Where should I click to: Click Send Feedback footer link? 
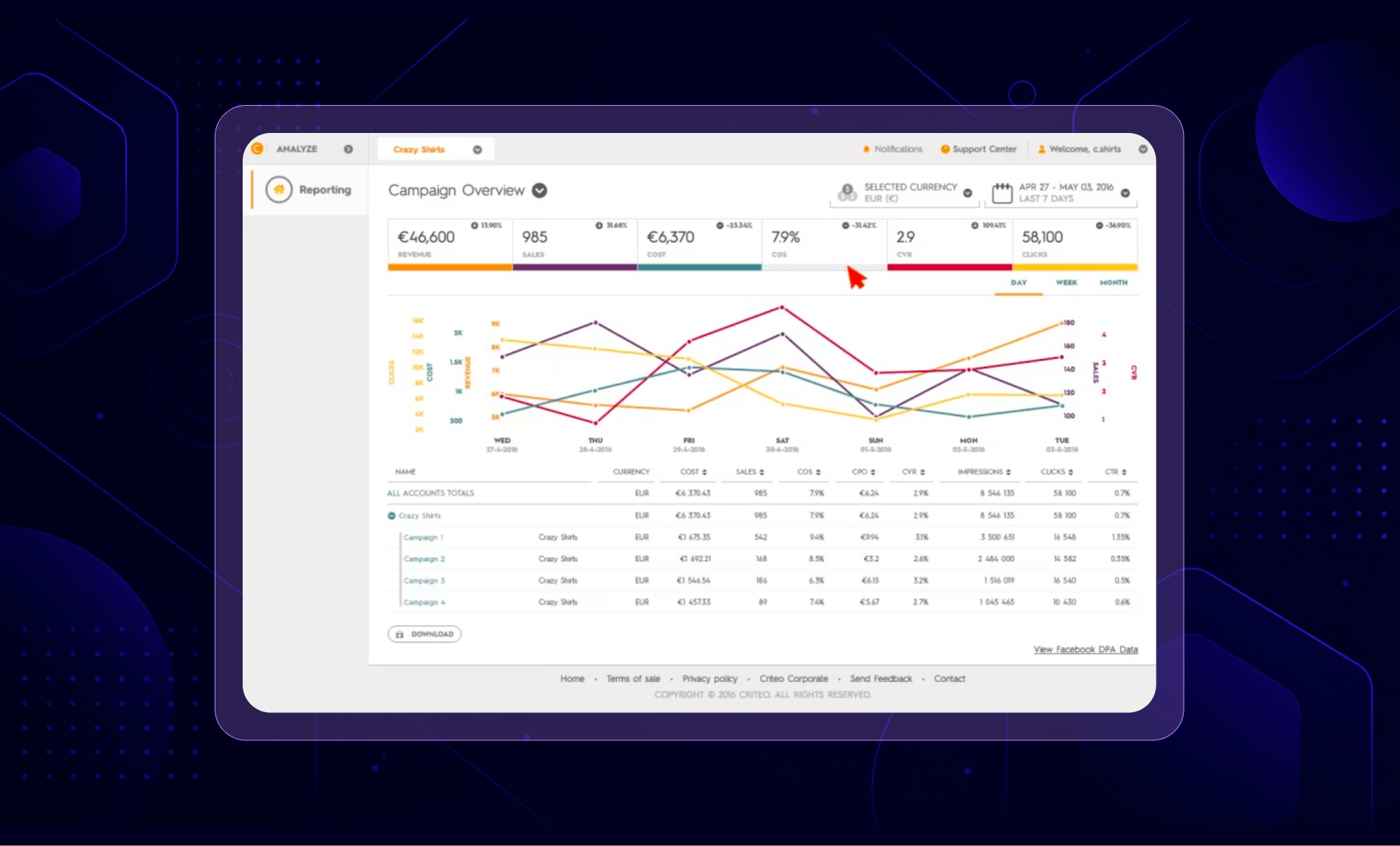click(880, 679)
